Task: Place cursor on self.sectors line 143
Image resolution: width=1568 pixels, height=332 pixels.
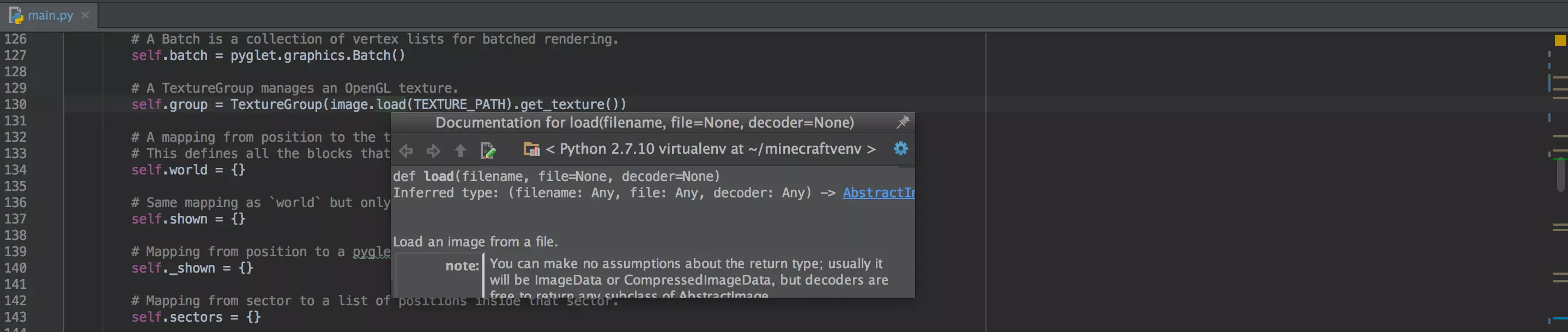Action: 196,317
